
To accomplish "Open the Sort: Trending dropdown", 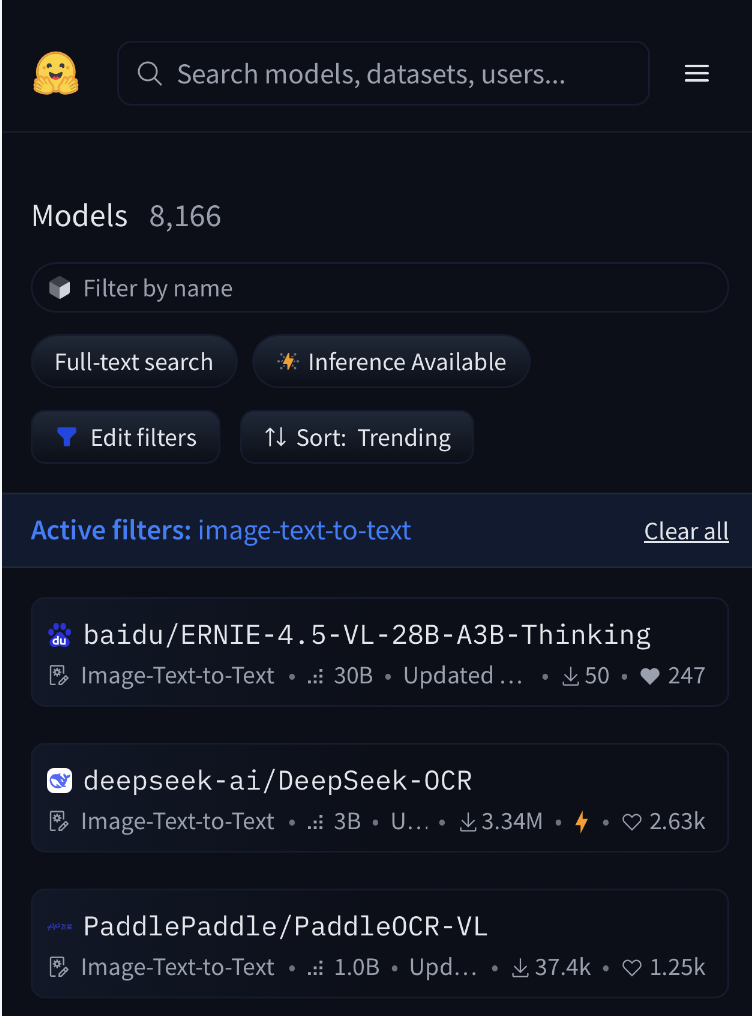I will (x=357, y=438).
